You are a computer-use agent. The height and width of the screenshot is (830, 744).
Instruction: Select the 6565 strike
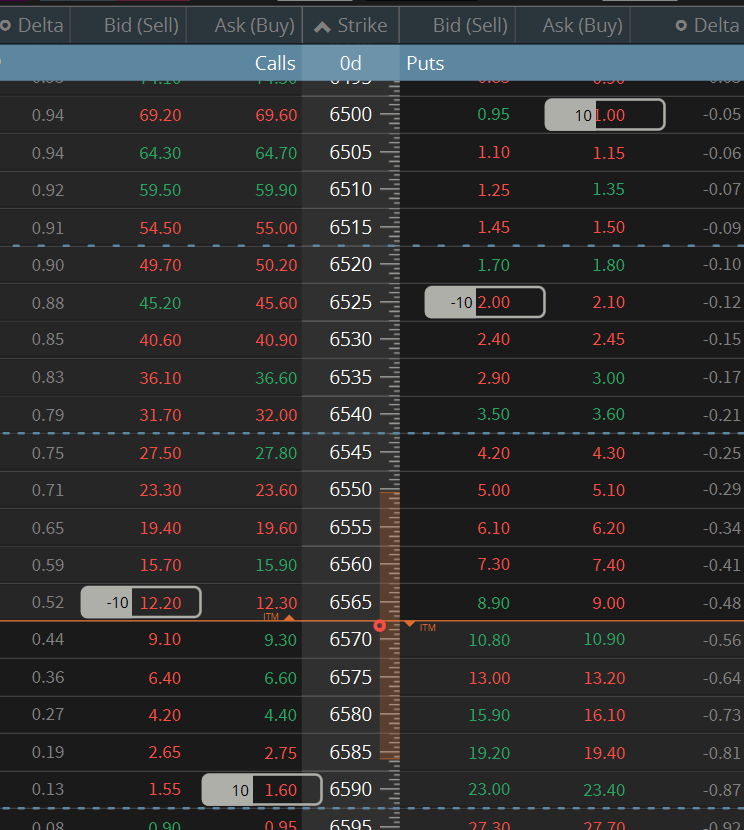click(x=350, y=602)
